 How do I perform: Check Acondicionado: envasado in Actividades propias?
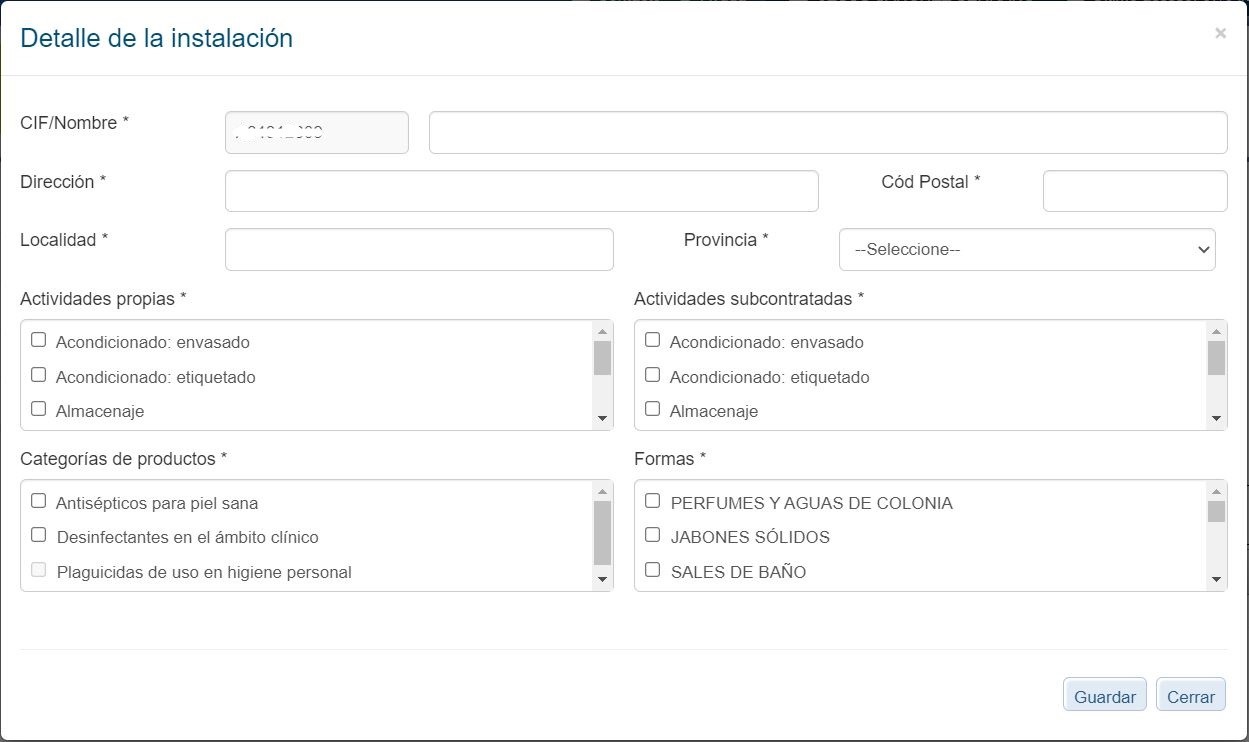pyautogui.click(x=38, y=340)
